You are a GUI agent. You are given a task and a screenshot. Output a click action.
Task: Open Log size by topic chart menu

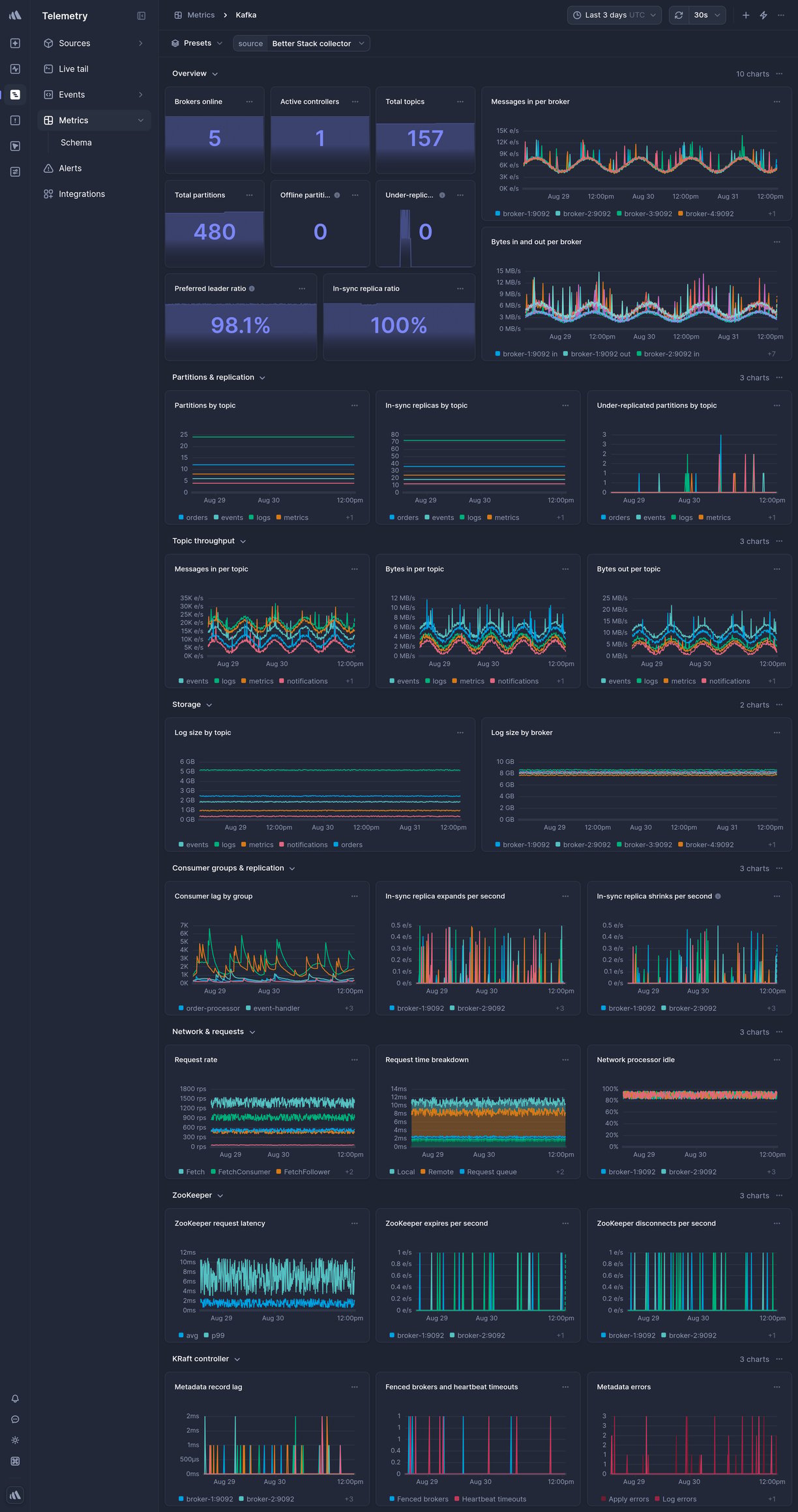pos(460,733)
